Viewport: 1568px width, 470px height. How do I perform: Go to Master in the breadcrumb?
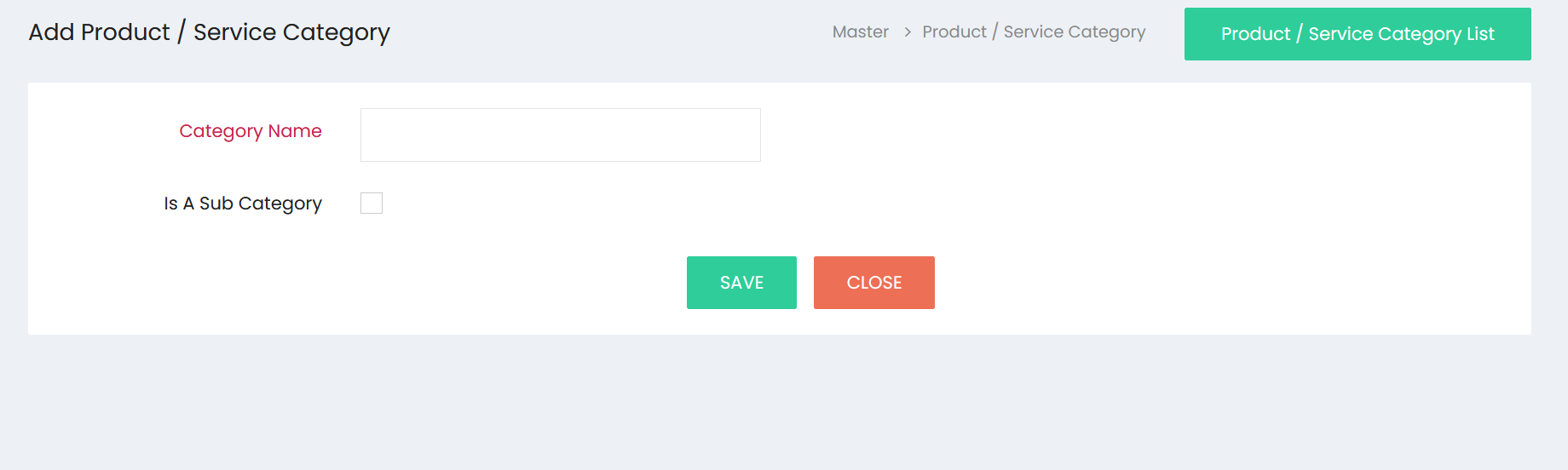pyautogui.click(x=861, y=32)
